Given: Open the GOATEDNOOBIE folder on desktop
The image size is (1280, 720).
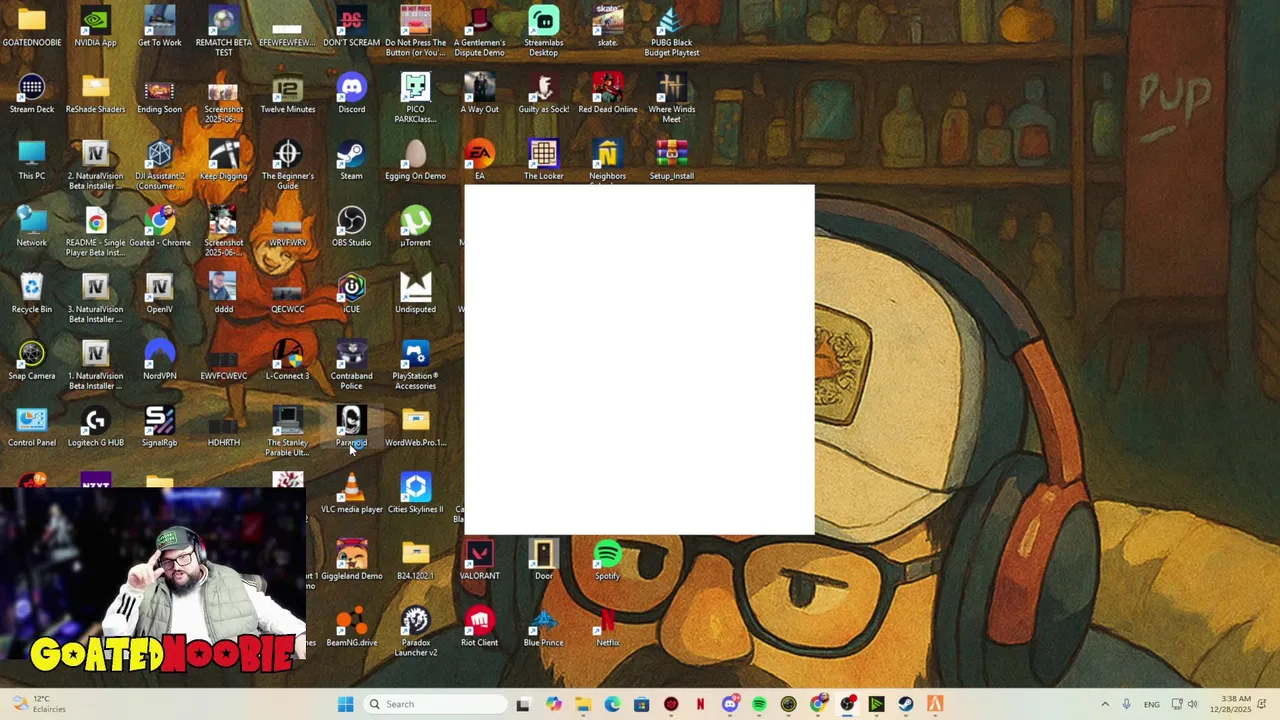Looking at the screenshot, I should pyautogui.click(x=32, y=27).
